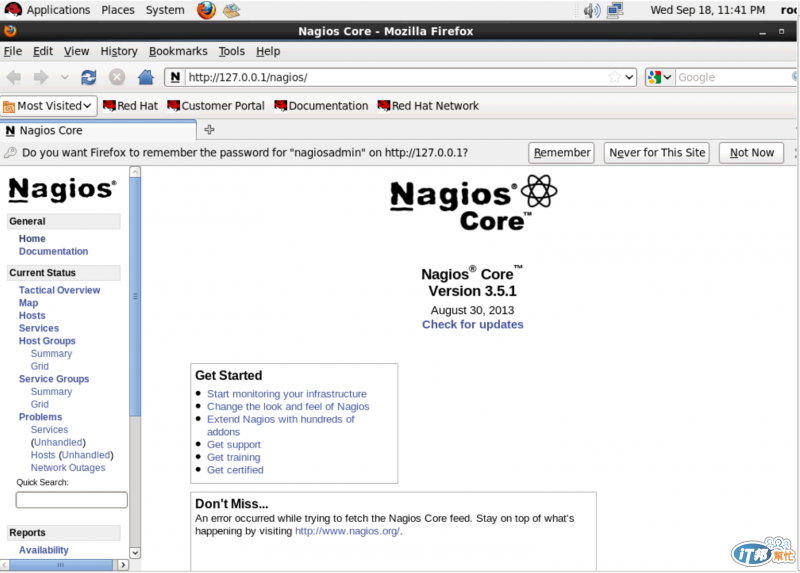Screen dimensions: 800x573
Task: Open the Host Groups link
Action: pyautogui.click(x=47, y=341)
